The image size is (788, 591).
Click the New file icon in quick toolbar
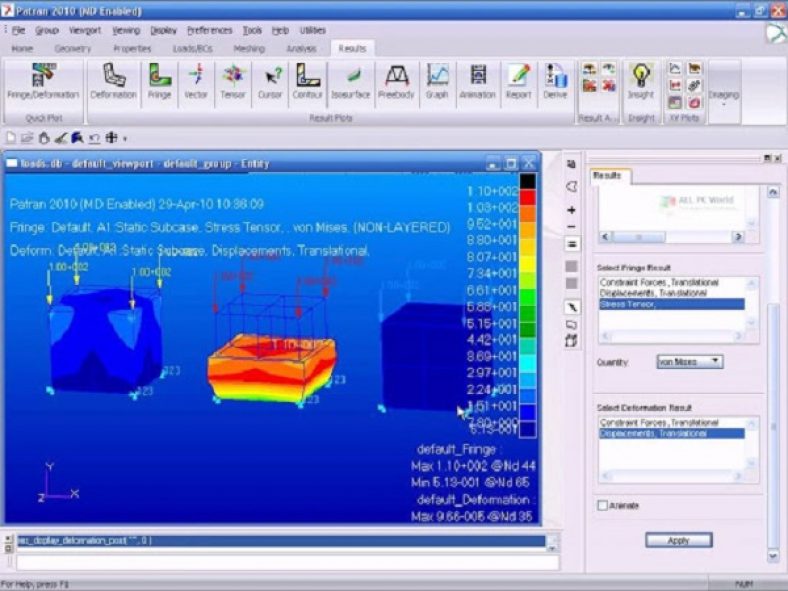tap(11, 138)
